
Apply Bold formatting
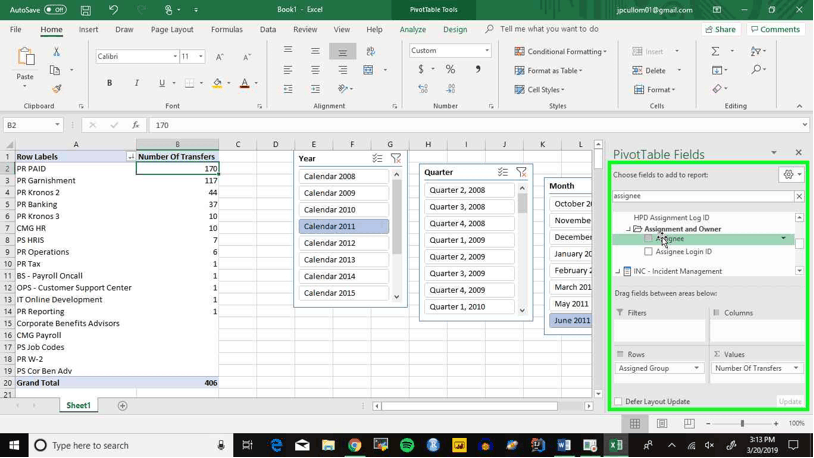110,83
